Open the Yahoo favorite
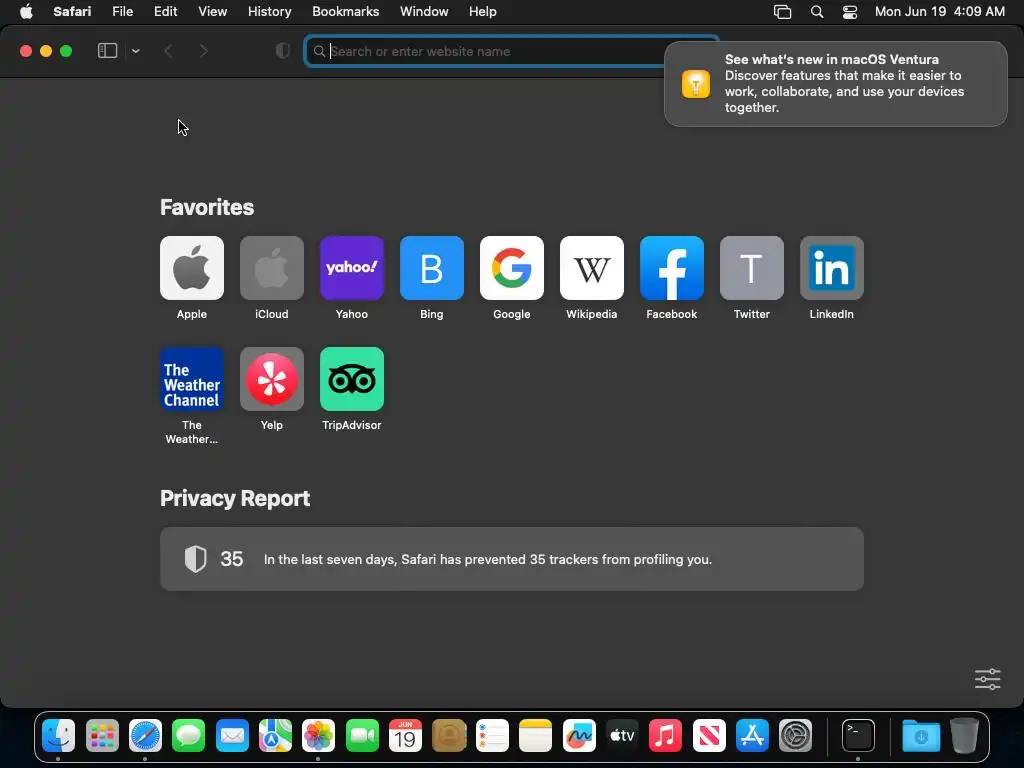Screen dimensions: 1024x768 [351, 268]
